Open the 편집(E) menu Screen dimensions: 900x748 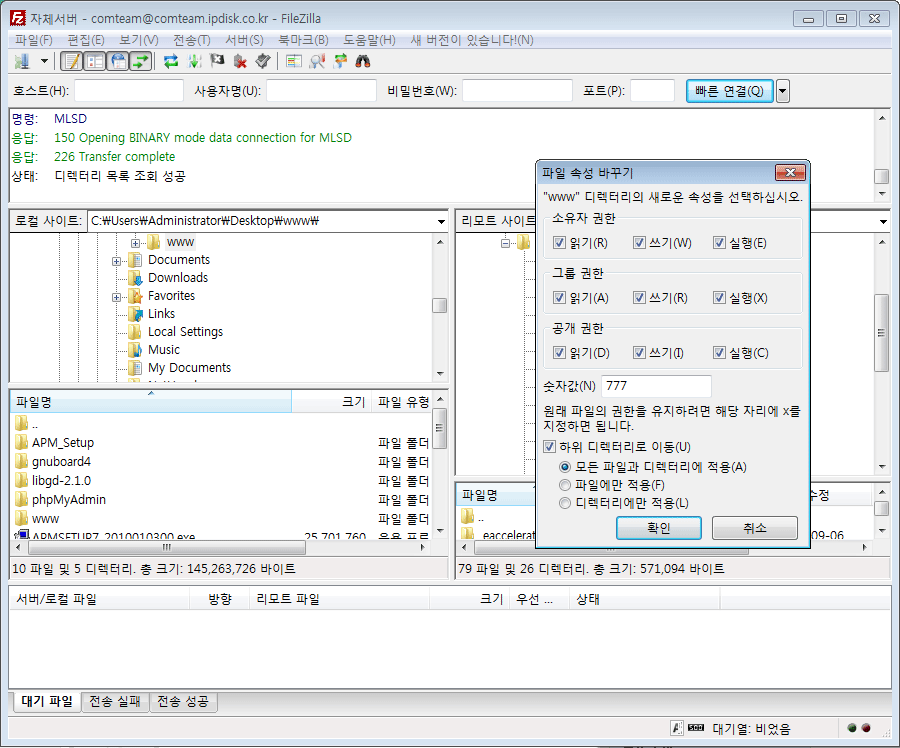[86, 40]
